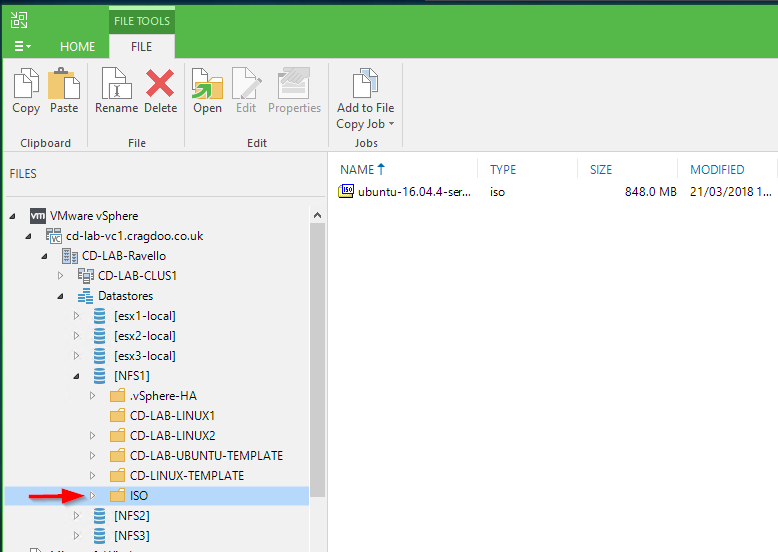Collapse the cd-lab-vc1.cragdoo.co.uk node

pos(28,237)
